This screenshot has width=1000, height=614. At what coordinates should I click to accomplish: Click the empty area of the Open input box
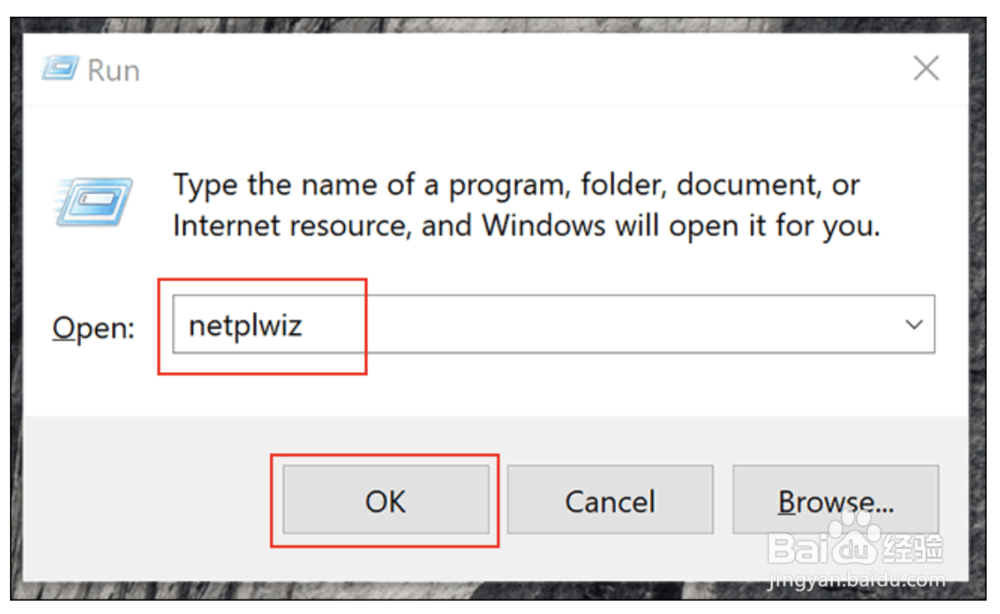coord(606,325)
